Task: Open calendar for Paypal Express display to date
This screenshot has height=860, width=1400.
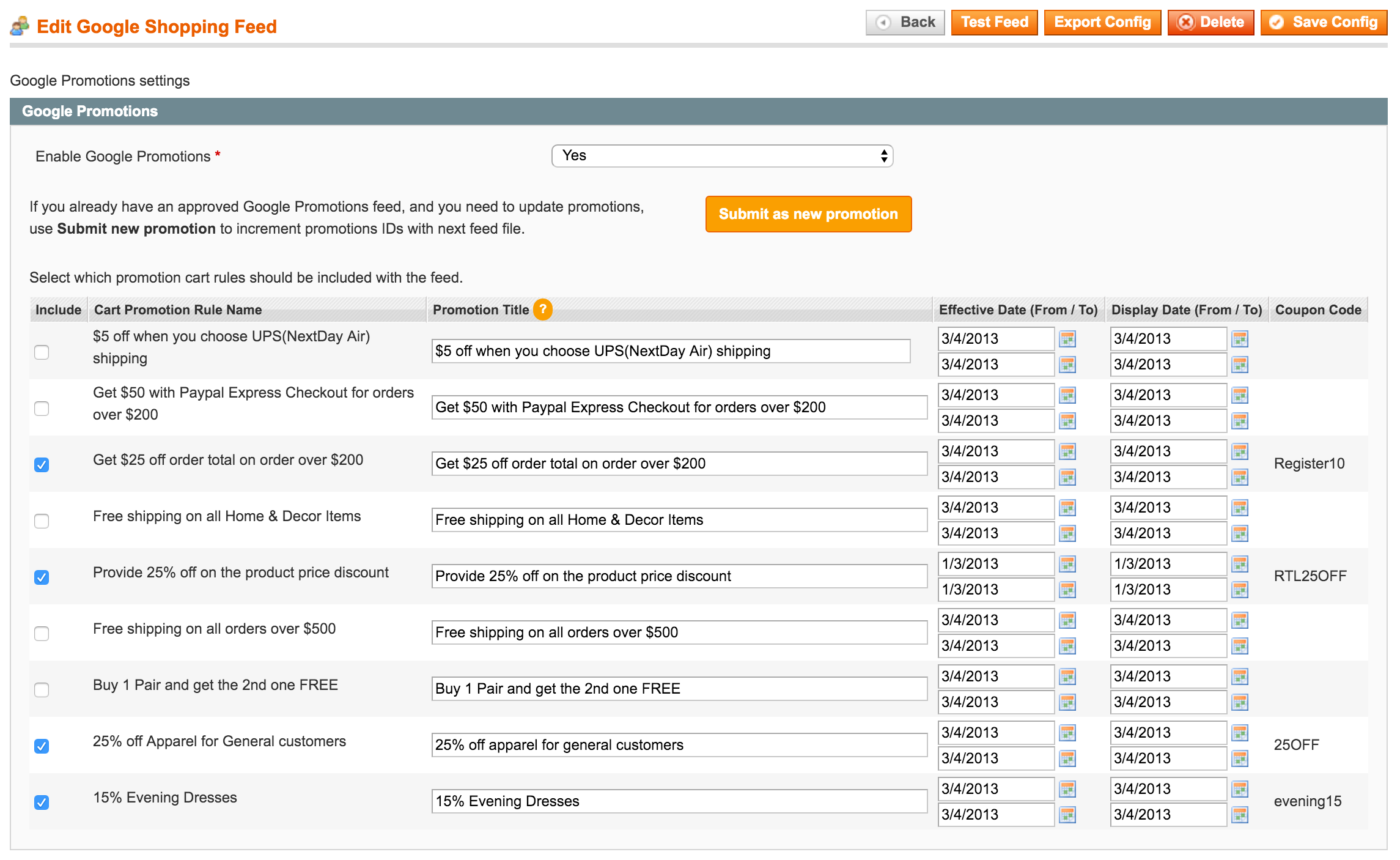Action: pos(1240,421)
